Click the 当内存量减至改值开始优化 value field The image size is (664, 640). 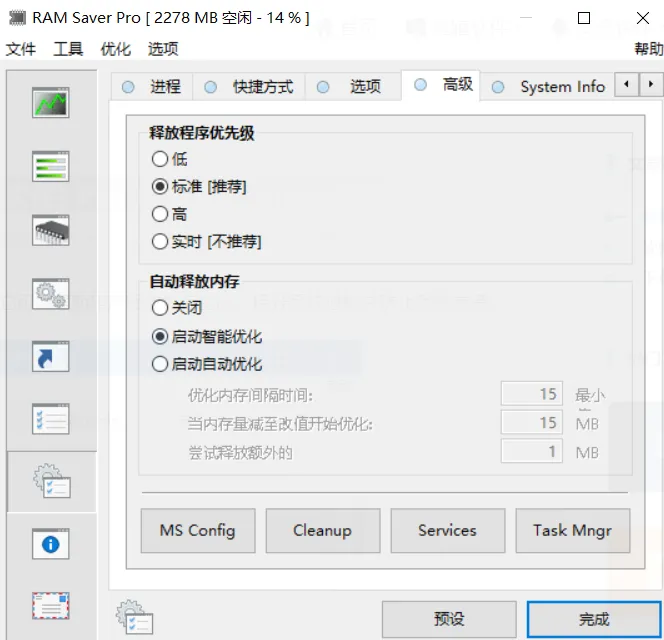531,422
